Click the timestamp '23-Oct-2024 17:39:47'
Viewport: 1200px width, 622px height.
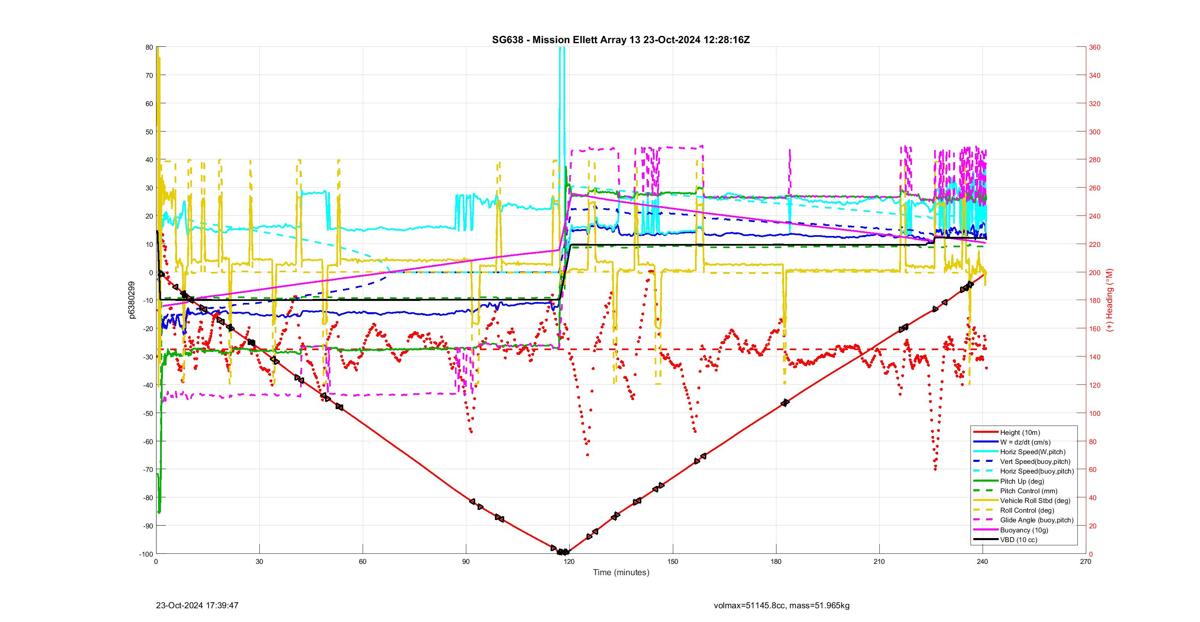(197, 605)
